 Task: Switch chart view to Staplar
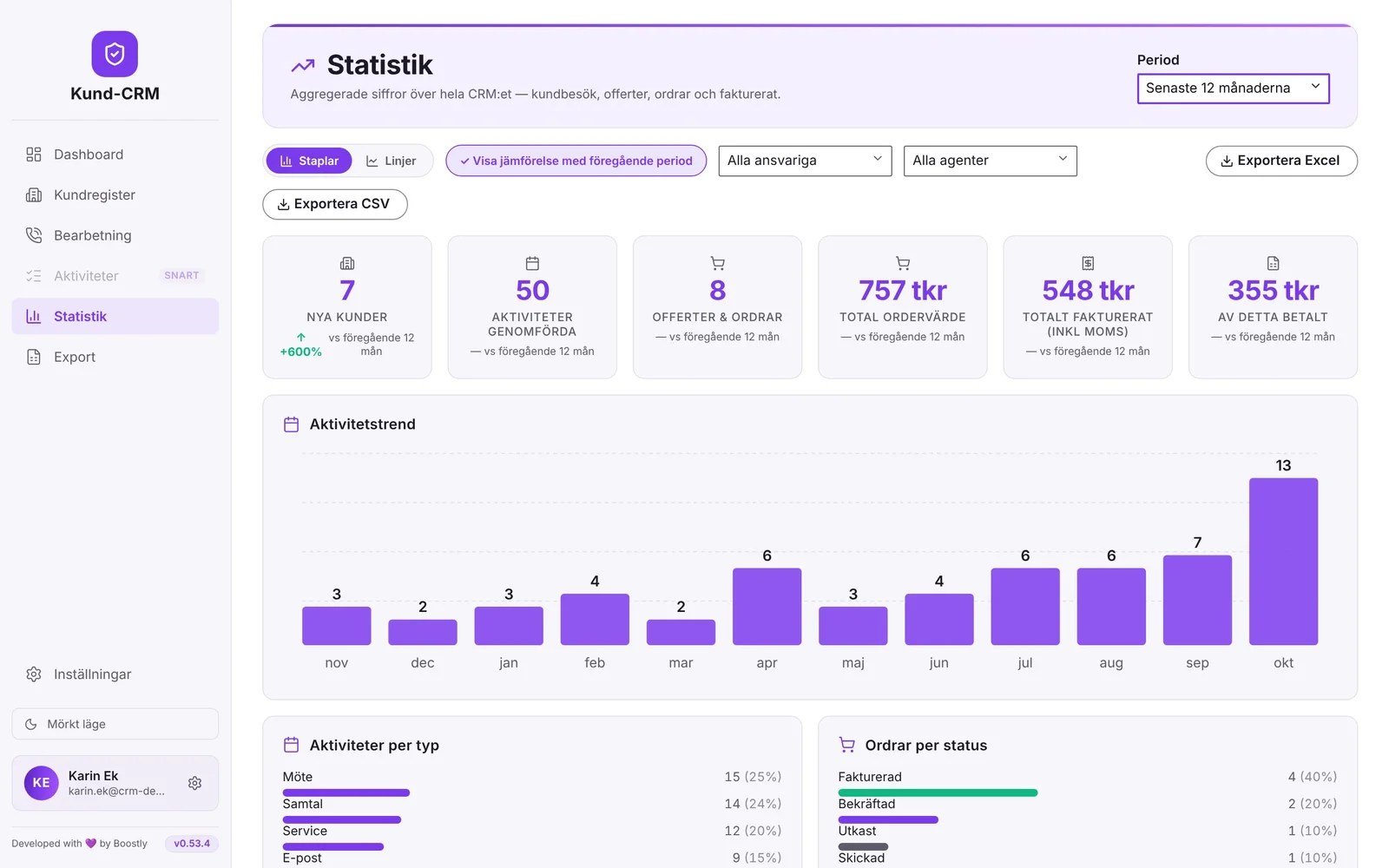(309, 161)
